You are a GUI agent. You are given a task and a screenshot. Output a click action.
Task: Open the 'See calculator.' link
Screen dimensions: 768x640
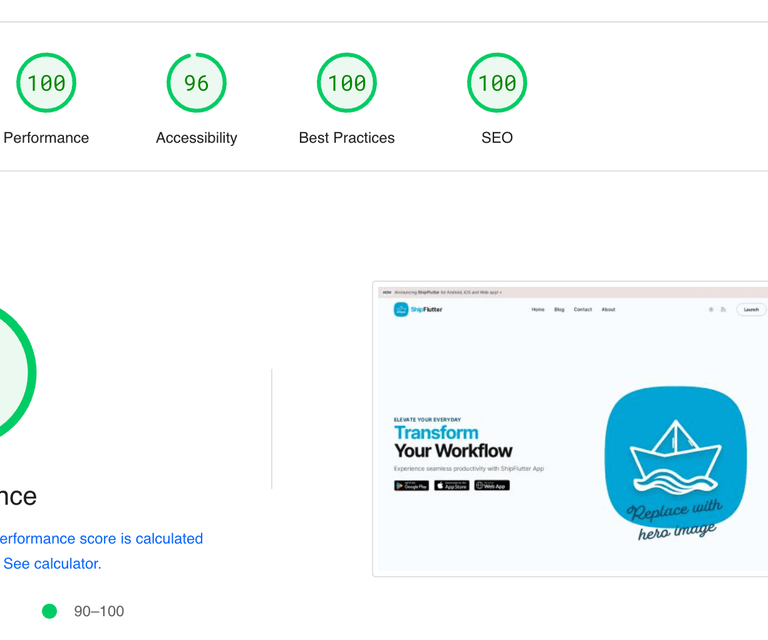click(x=52, y=564)
